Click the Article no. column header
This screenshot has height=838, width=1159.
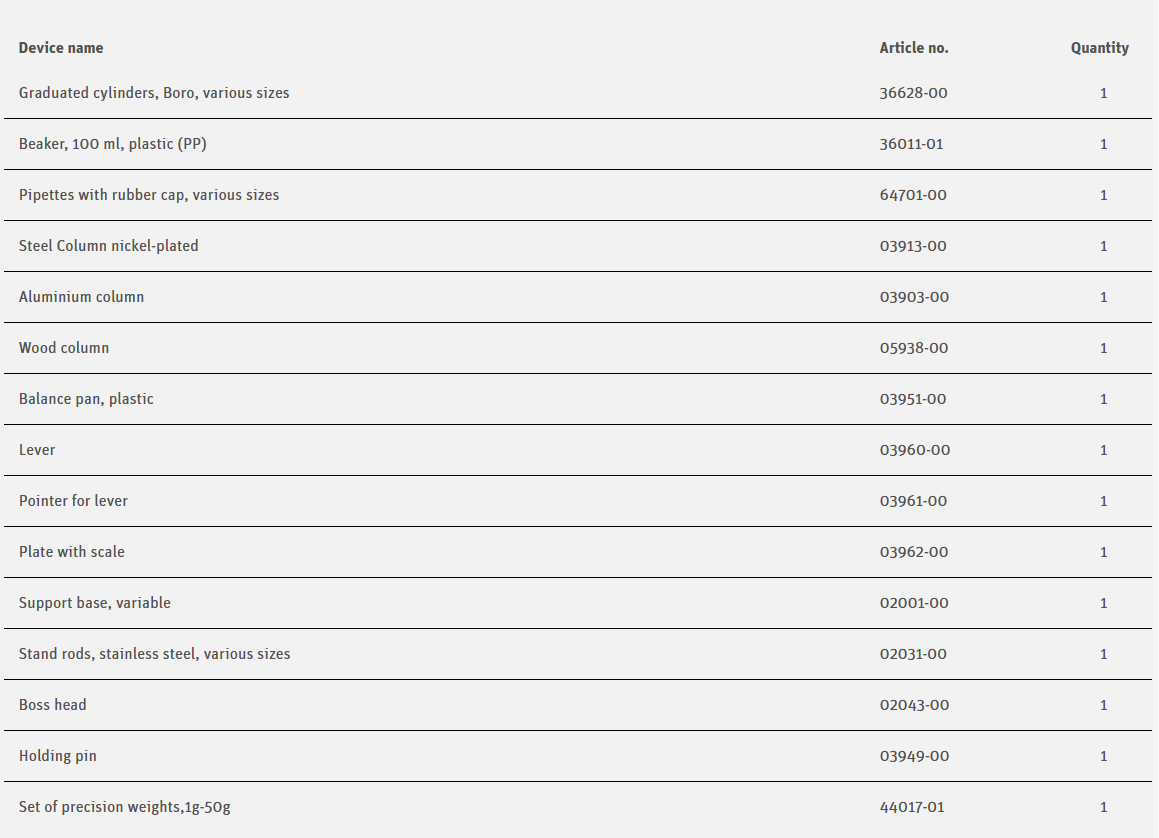913,48
